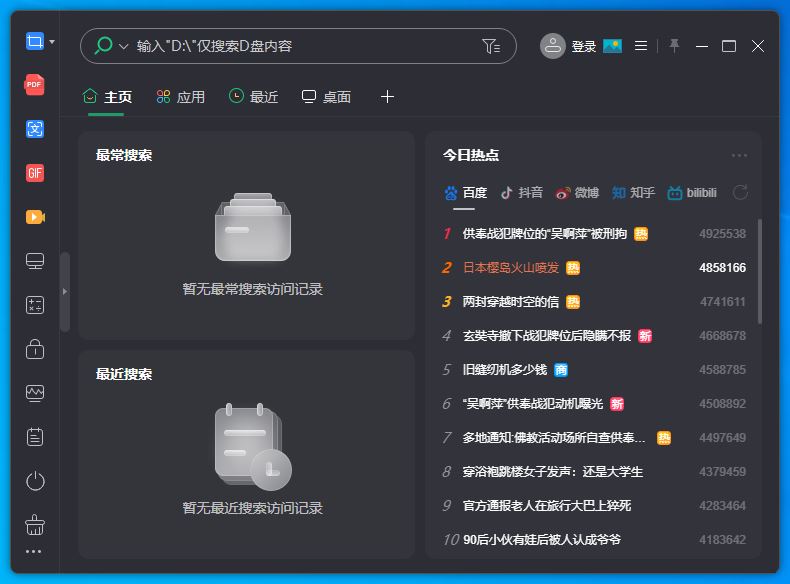
Task: Click the 最常搜索 section heading
Action: pos(124,155)
